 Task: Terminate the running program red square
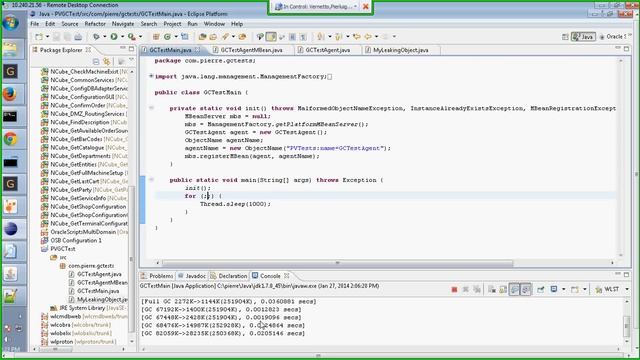(x=454, y=289)
